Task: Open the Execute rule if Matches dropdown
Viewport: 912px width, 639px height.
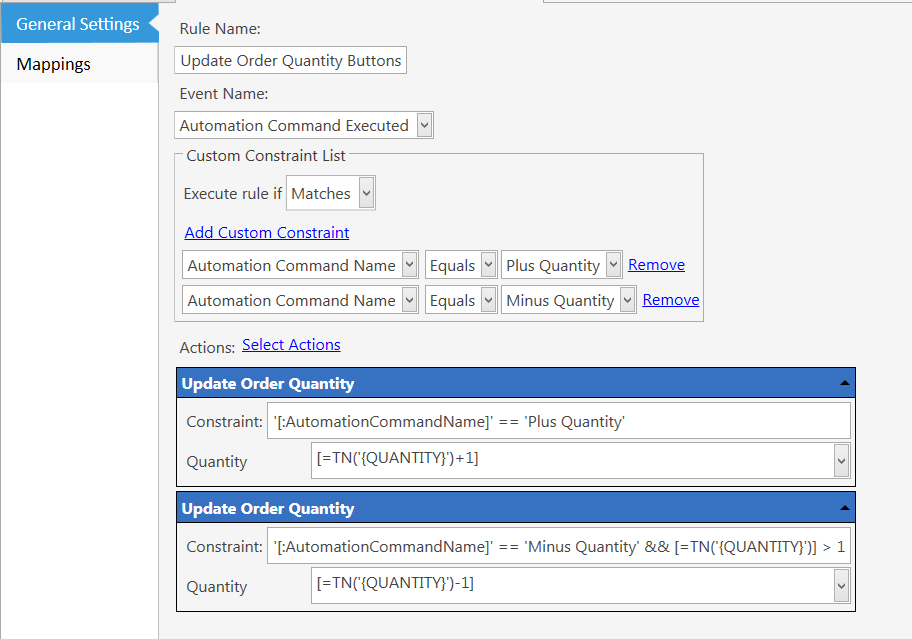Action: click(330, 193)
